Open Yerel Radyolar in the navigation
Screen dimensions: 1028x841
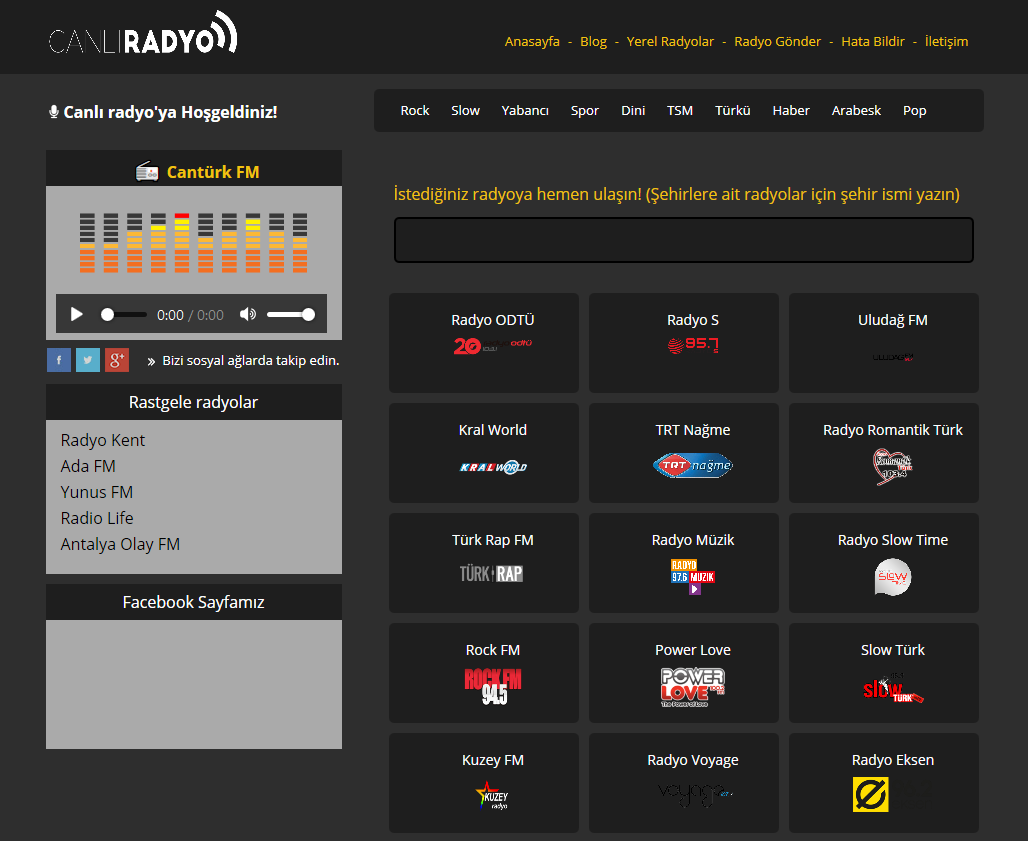click(670, 41)
